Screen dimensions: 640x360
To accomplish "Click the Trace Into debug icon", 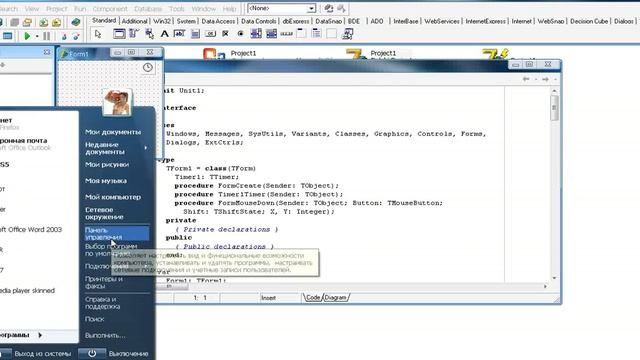I will [64, 36].
